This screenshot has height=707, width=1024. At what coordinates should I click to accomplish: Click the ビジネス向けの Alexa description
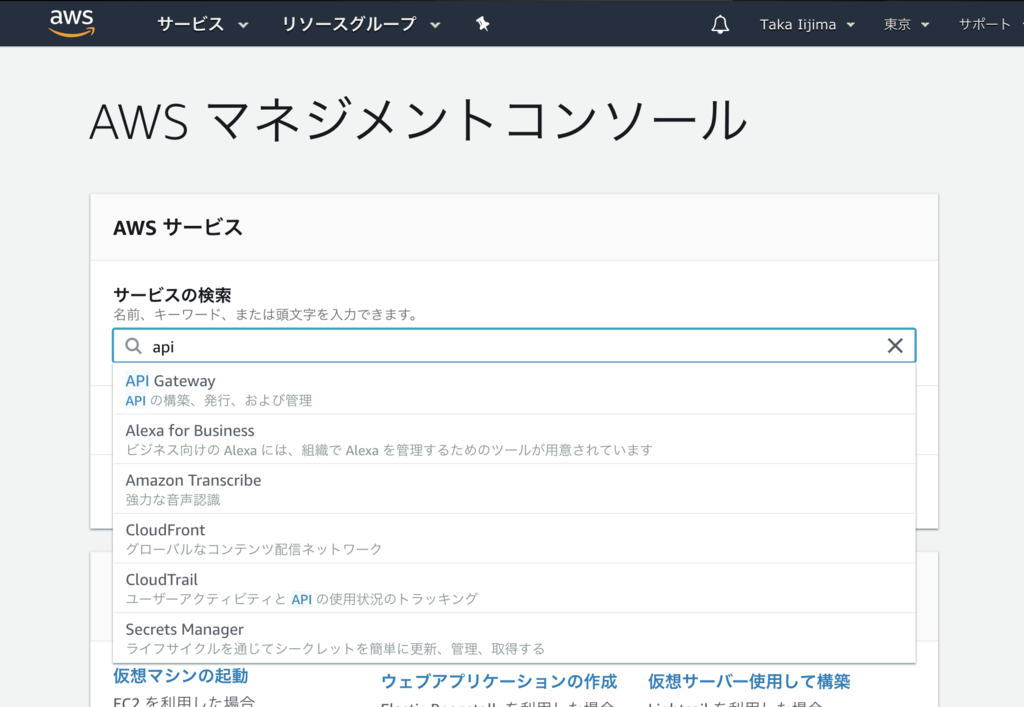389,450
